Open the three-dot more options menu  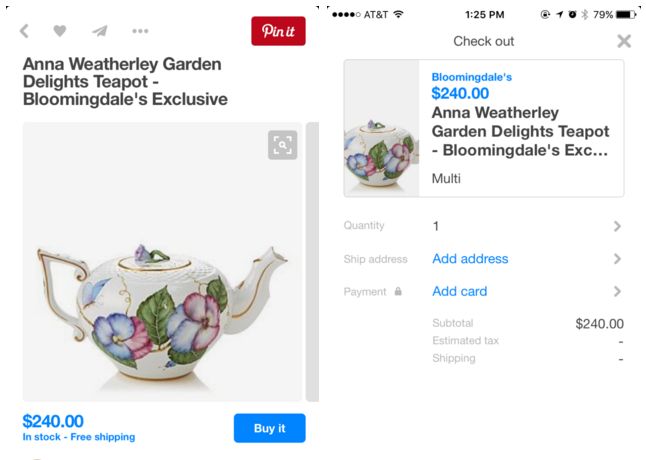coord(140,31)
